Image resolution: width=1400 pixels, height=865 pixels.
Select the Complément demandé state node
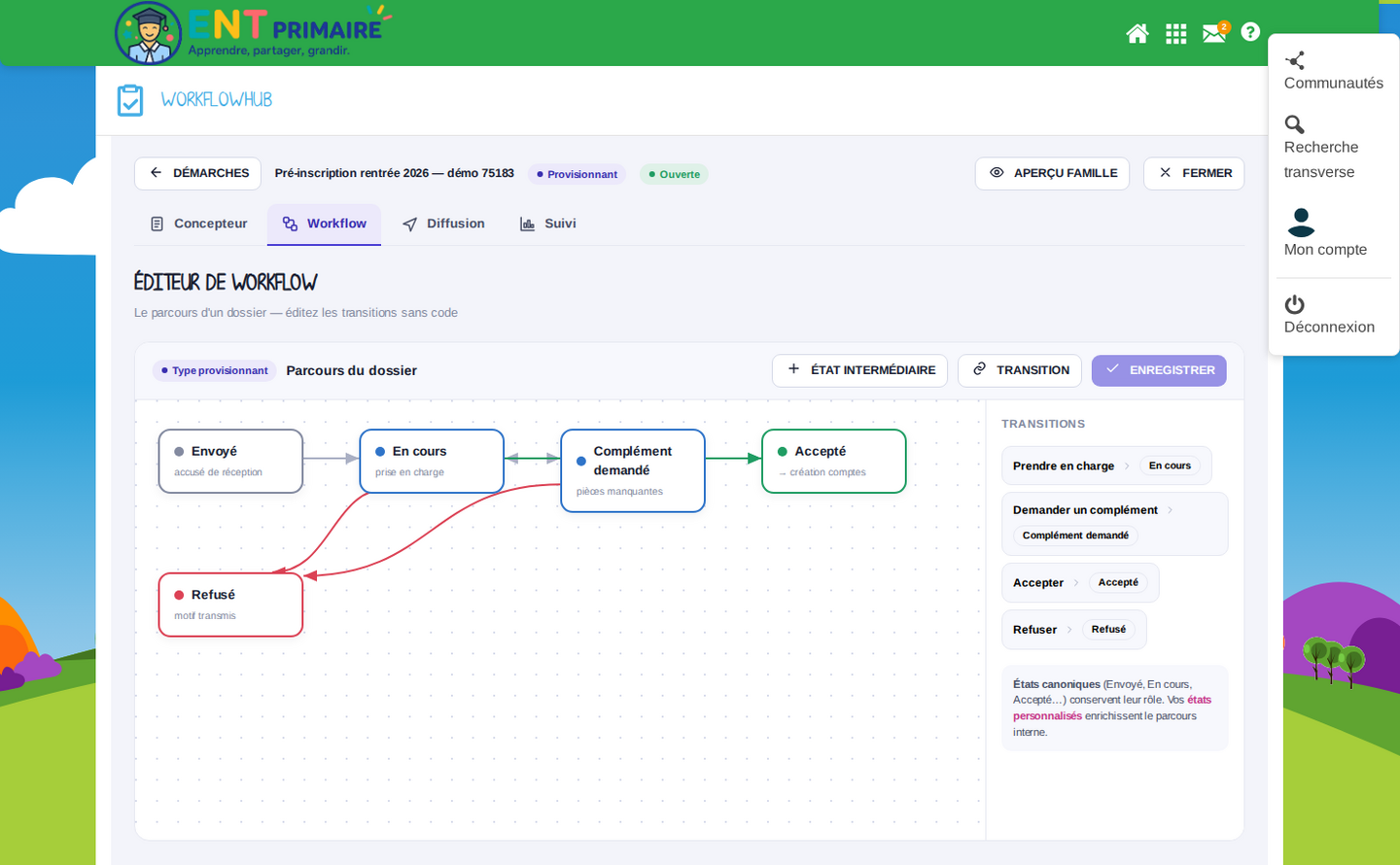633,470
